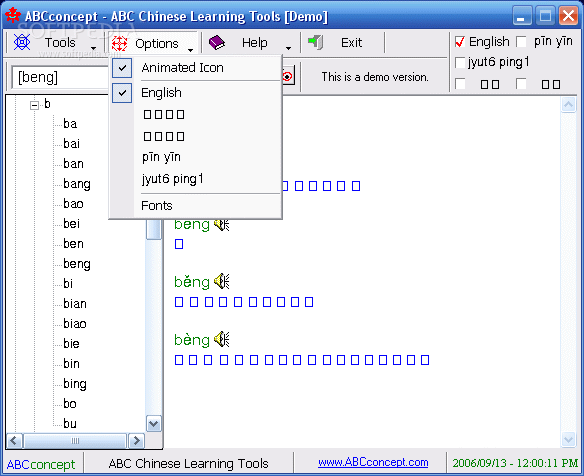
Task: Toggle the English checkbox in top-right panel
Action: click(460, 42)
